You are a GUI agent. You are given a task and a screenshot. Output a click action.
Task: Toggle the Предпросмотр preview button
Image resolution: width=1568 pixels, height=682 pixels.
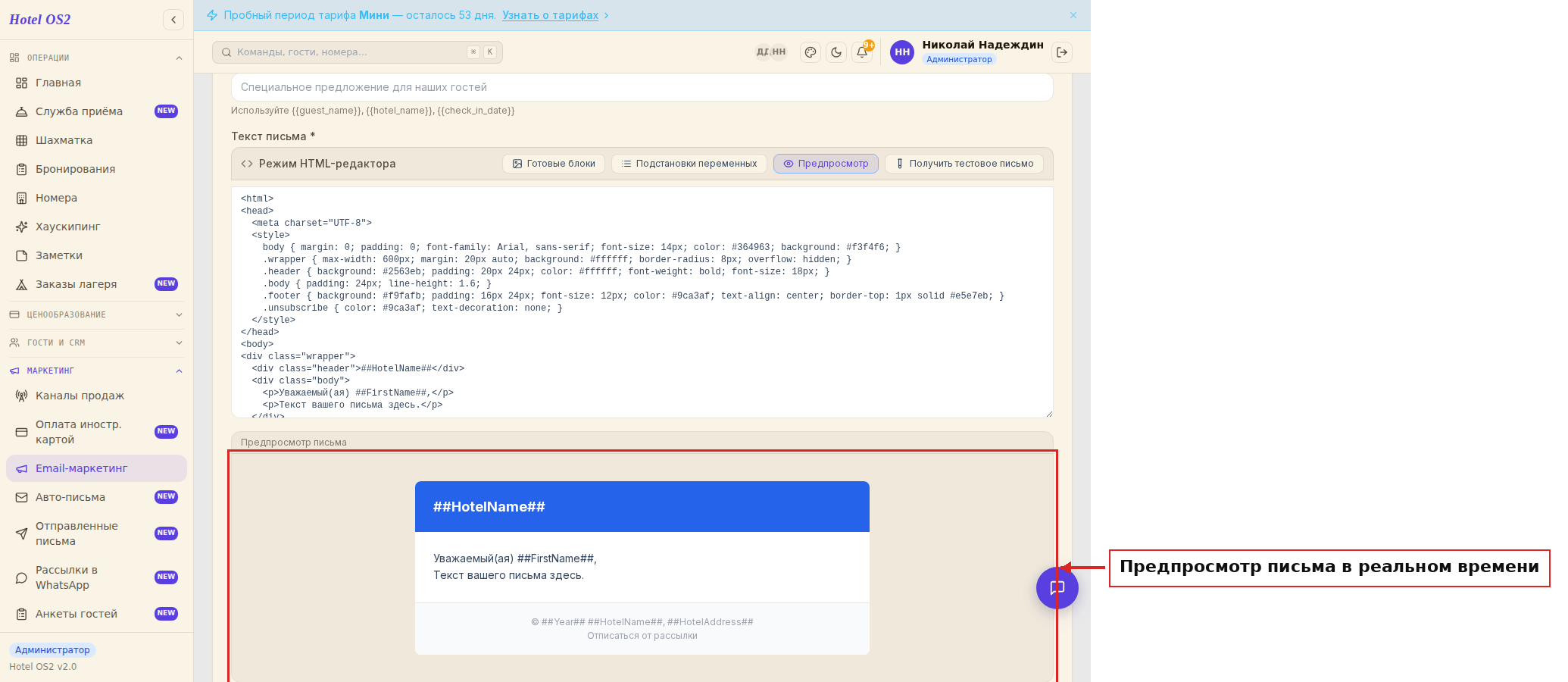click(x=826, y=164)
